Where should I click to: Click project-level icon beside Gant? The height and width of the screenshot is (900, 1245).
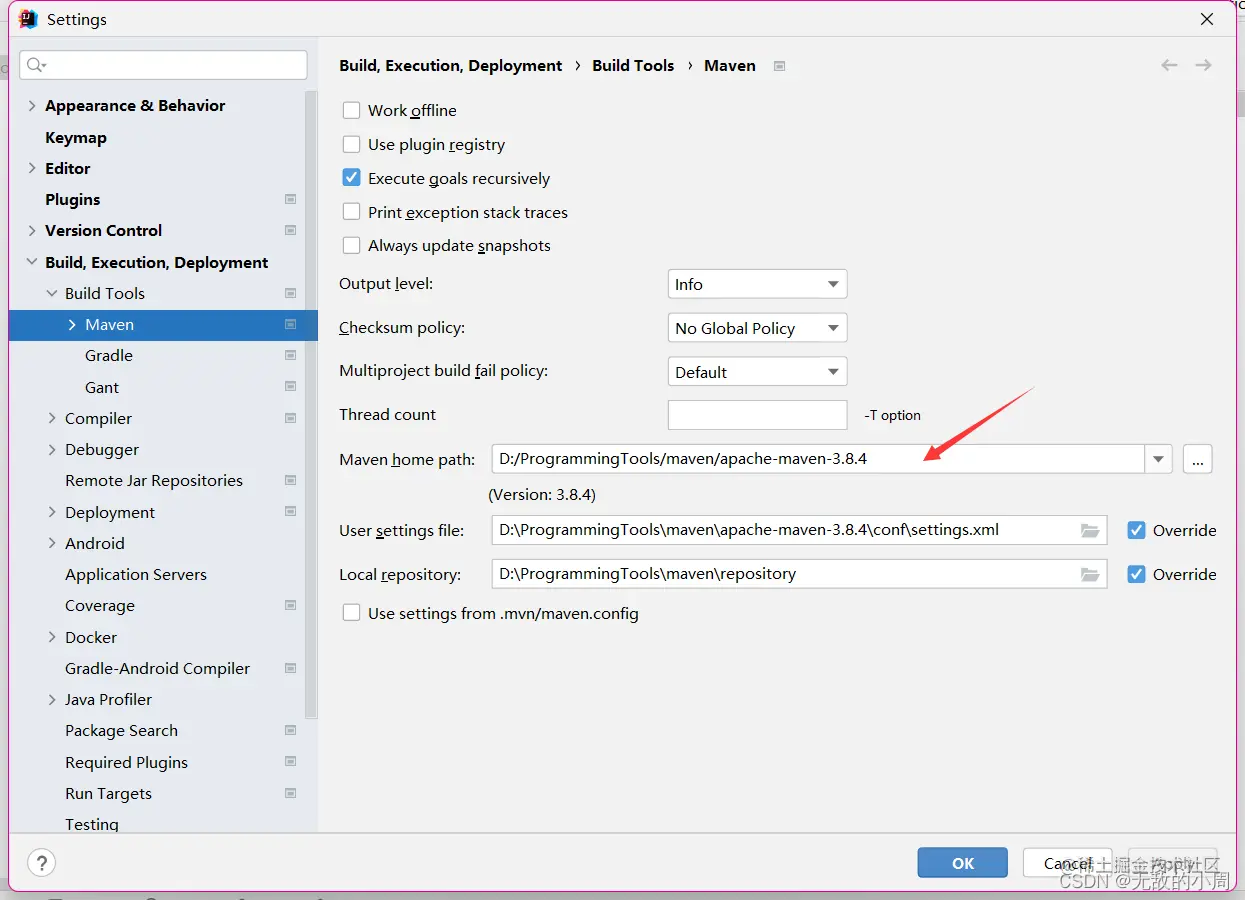tap(290, 387)
